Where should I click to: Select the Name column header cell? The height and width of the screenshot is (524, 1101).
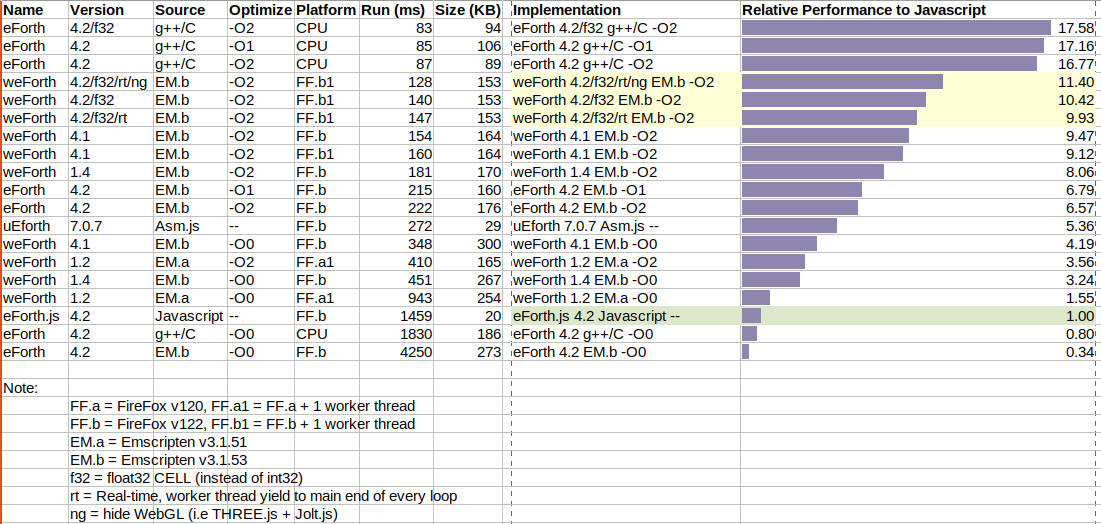pos(24,10)
